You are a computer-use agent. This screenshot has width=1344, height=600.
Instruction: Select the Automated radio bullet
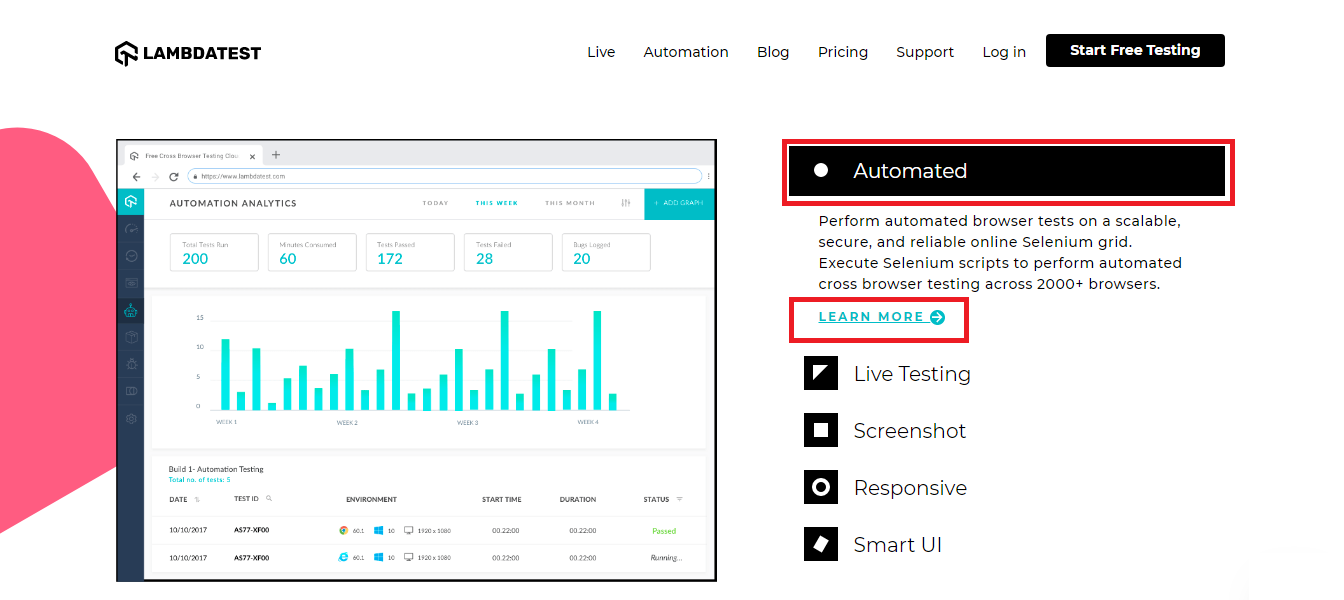point(822,169)
